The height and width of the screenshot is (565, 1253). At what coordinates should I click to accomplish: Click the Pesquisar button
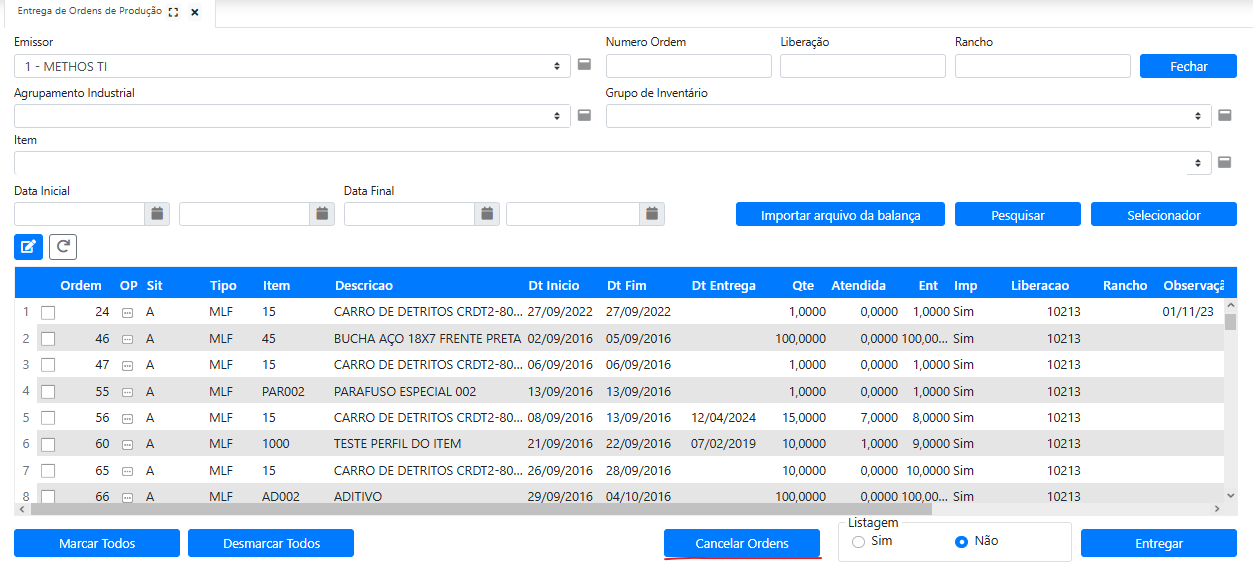coord(1018,215)
